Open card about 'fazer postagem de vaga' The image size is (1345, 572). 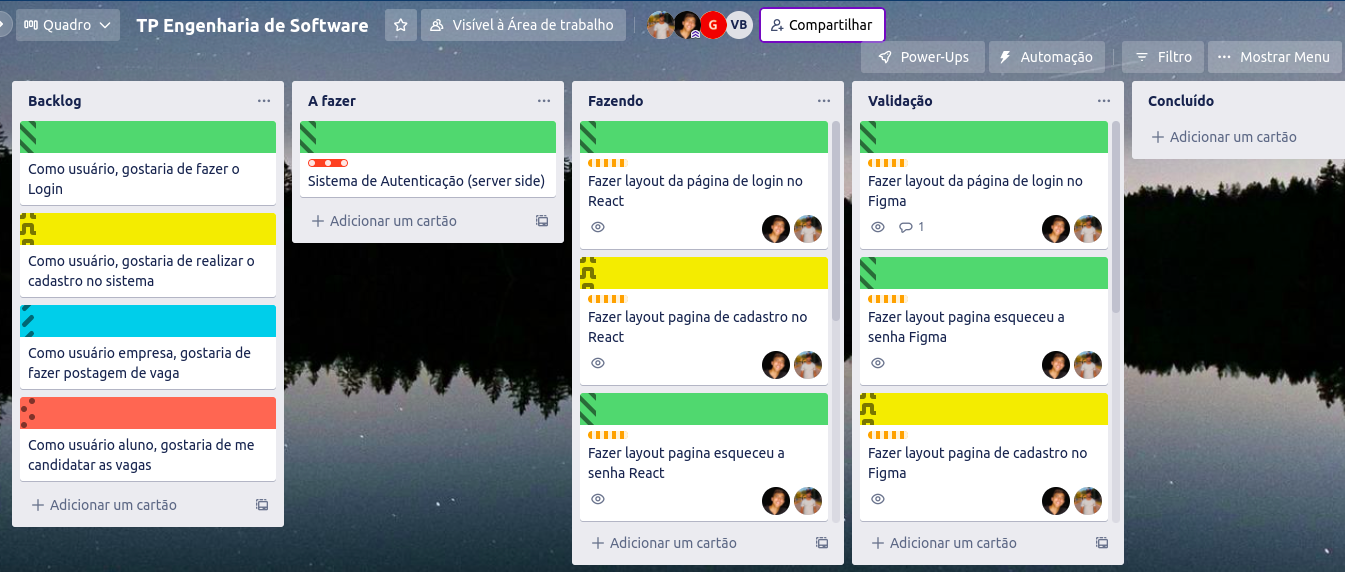point(148,347)
